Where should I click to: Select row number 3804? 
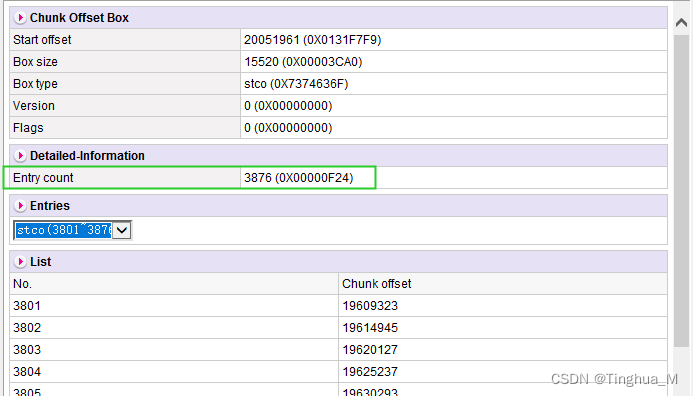point(27,372)
